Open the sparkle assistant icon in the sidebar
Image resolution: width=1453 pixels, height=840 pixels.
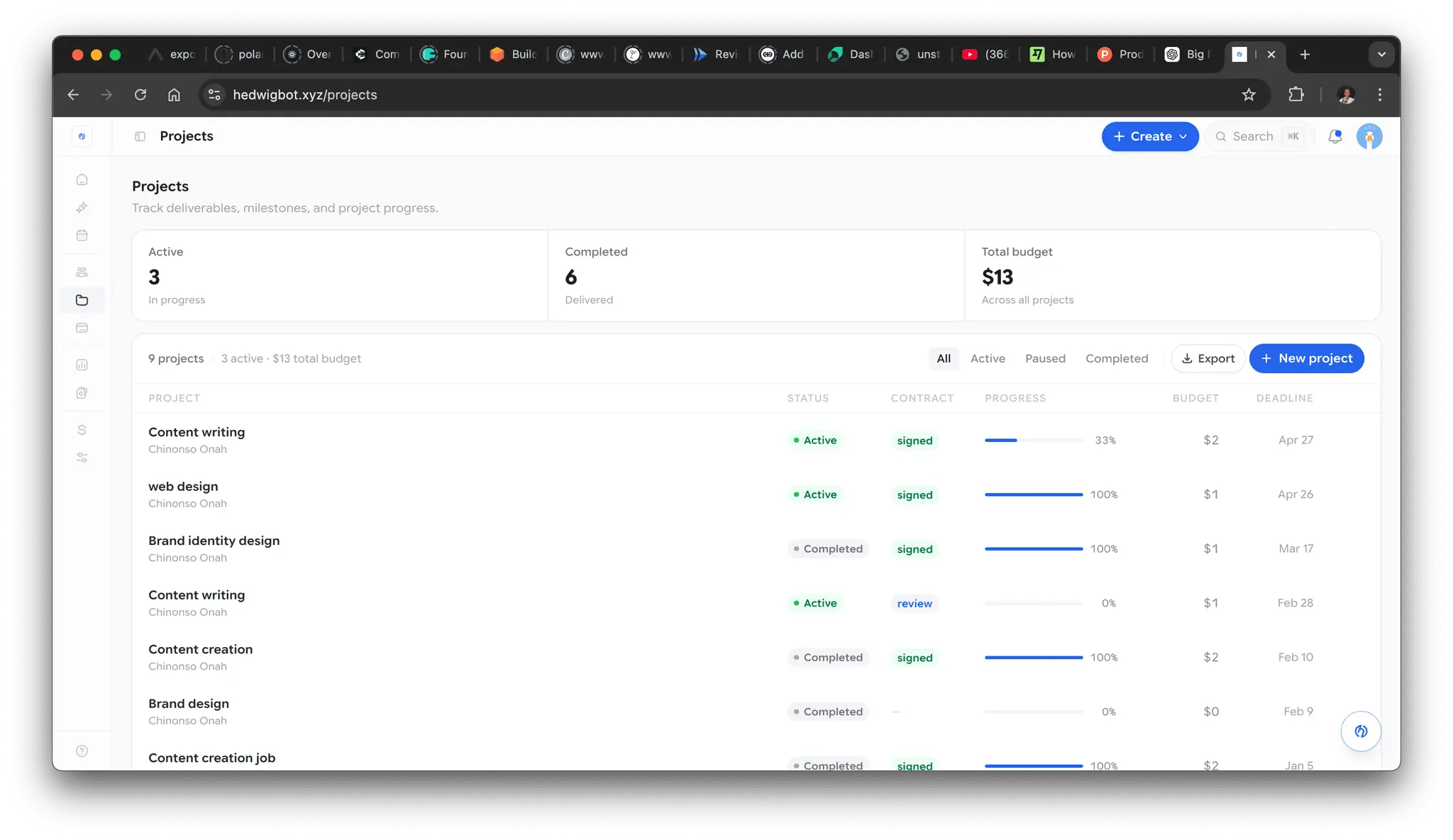pos(82,207)
